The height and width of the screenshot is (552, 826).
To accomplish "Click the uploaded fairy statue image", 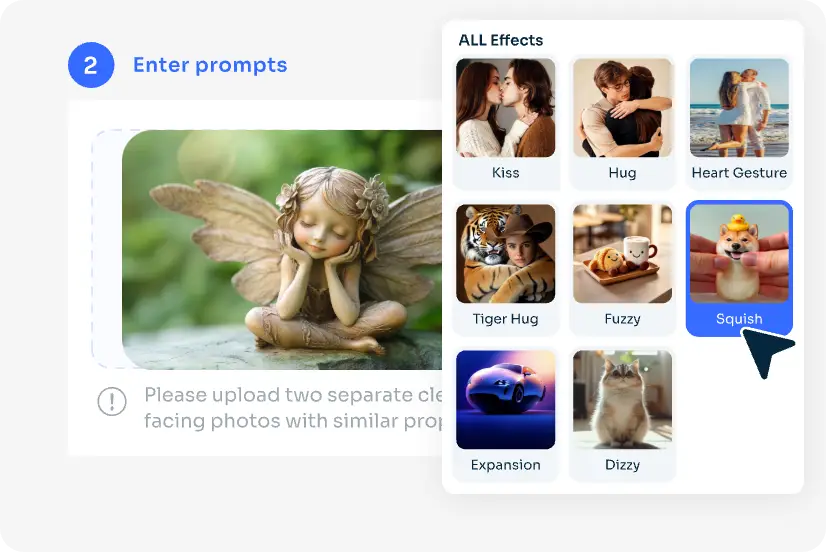I will pos(282,250).
